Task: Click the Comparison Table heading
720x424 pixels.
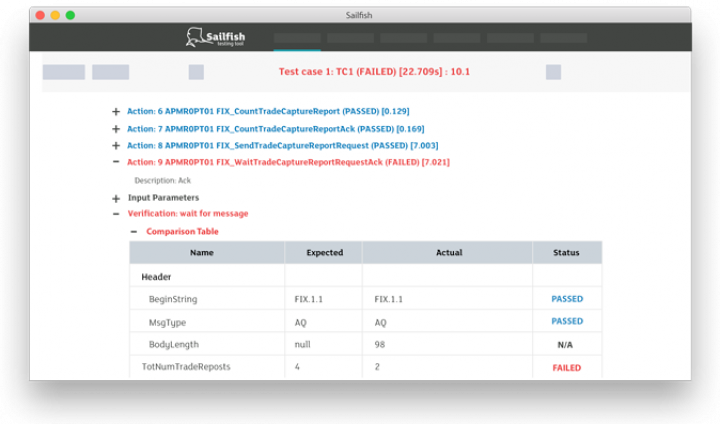Action: coord(182,231)
